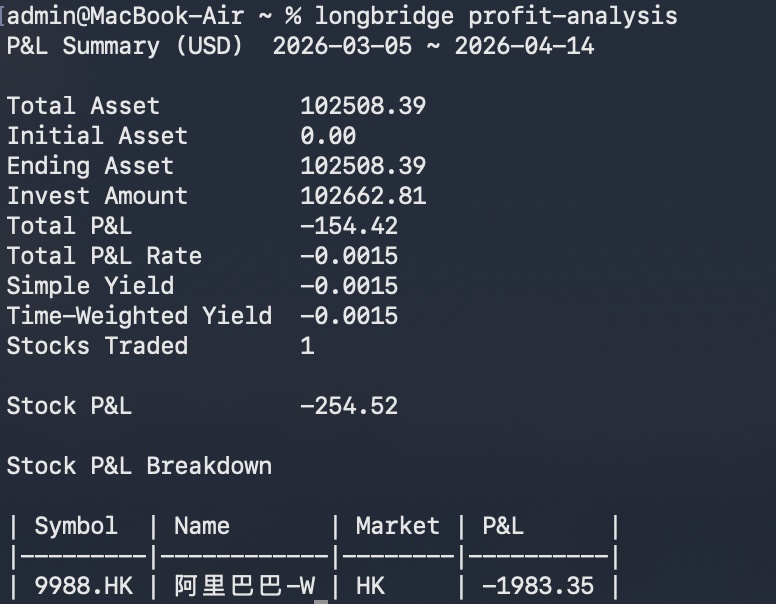Click the Symbol column header

[x=76, y=526]
